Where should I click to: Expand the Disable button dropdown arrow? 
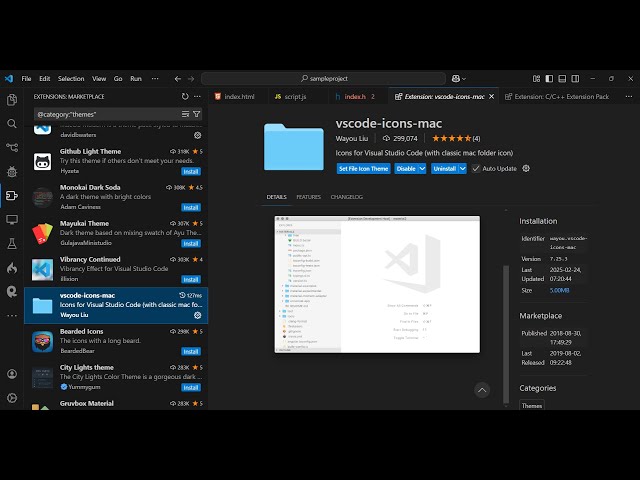pyautogui.click(x=424, y=169)
